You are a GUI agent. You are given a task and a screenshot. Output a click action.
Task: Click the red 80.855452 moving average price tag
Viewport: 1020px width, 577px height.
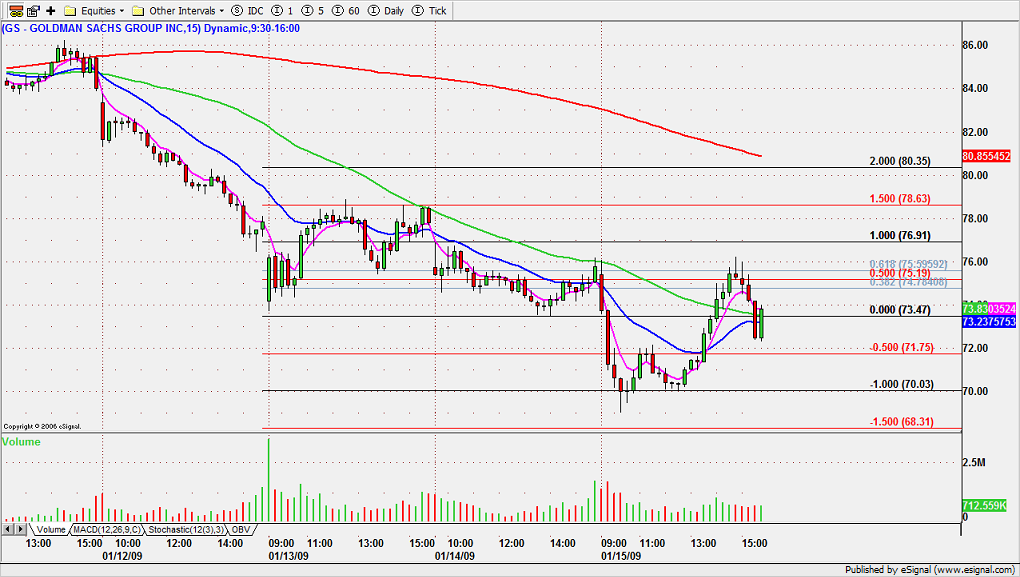986,156
